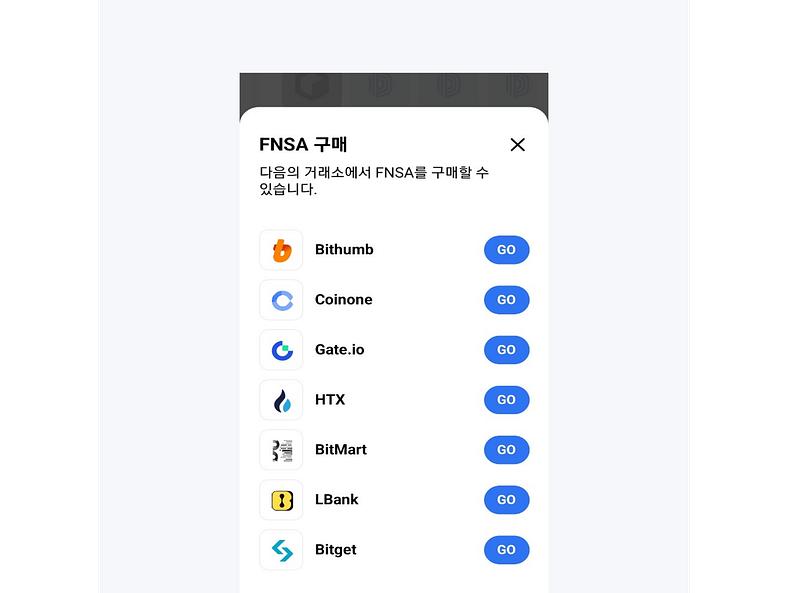Launch Bitget using its GO button
The height and width of the screenshot is (593, 788).
[x=506, y=550]
